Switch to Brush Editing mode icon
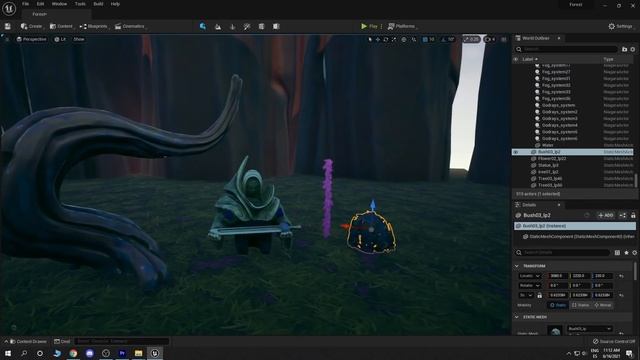Screen dimensions: 640x360 pos(276,26)
